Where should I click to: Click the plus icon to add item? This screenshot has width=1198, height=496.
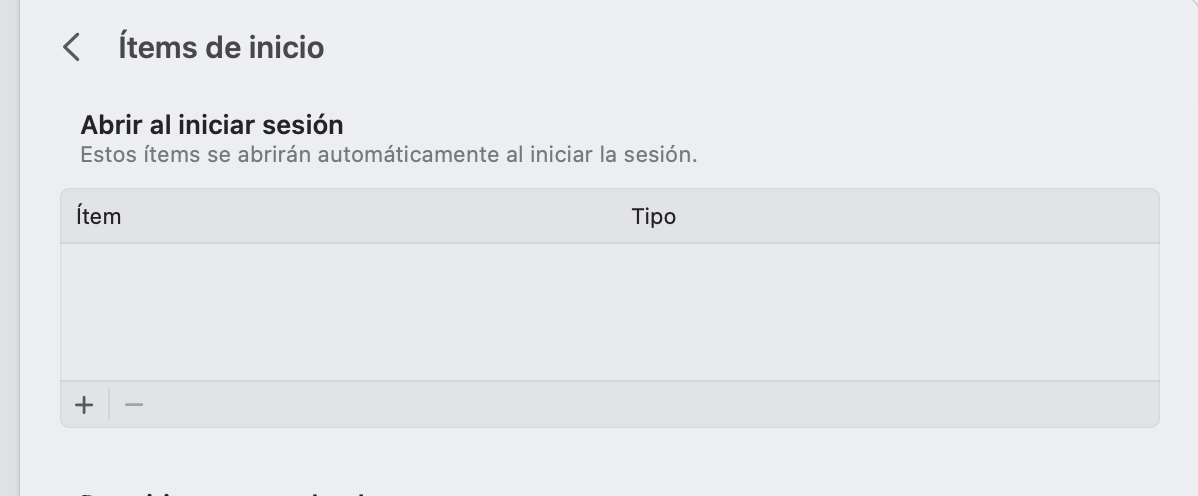click(x=84, y=405)
